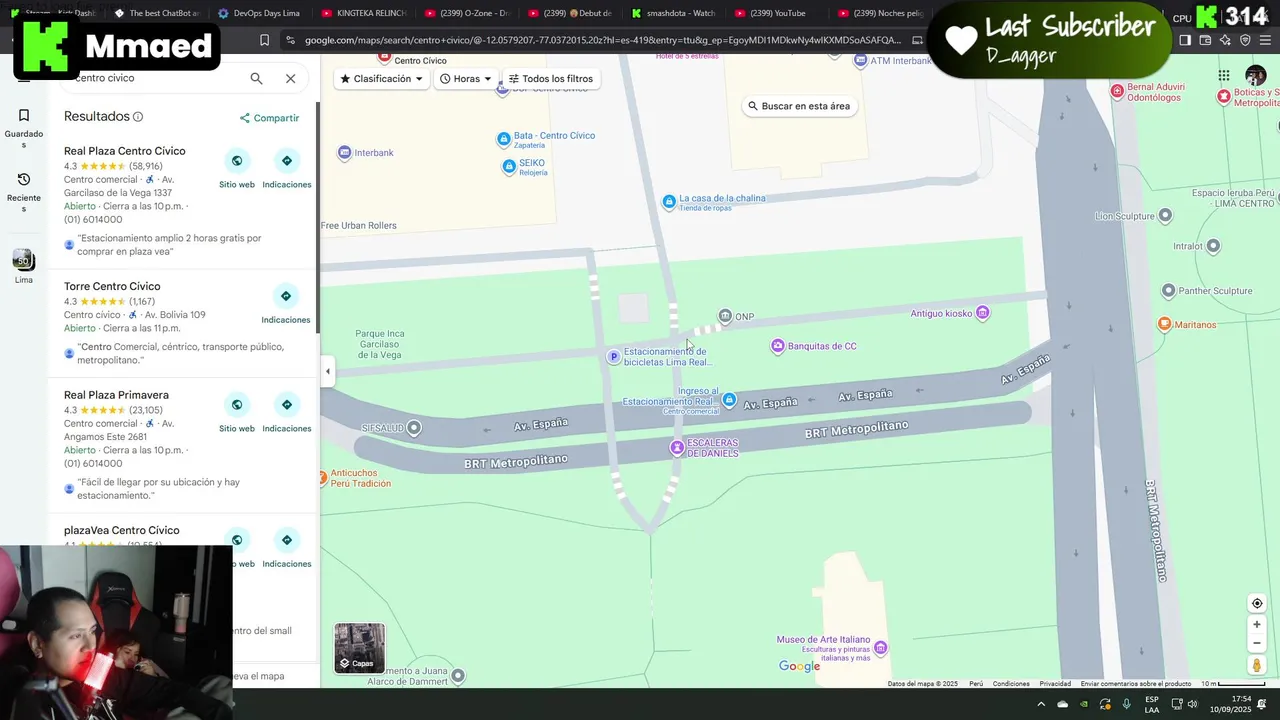1280x720 pixels.
Task: Collapse the side panel with the arrow
Action: point(327,371)
